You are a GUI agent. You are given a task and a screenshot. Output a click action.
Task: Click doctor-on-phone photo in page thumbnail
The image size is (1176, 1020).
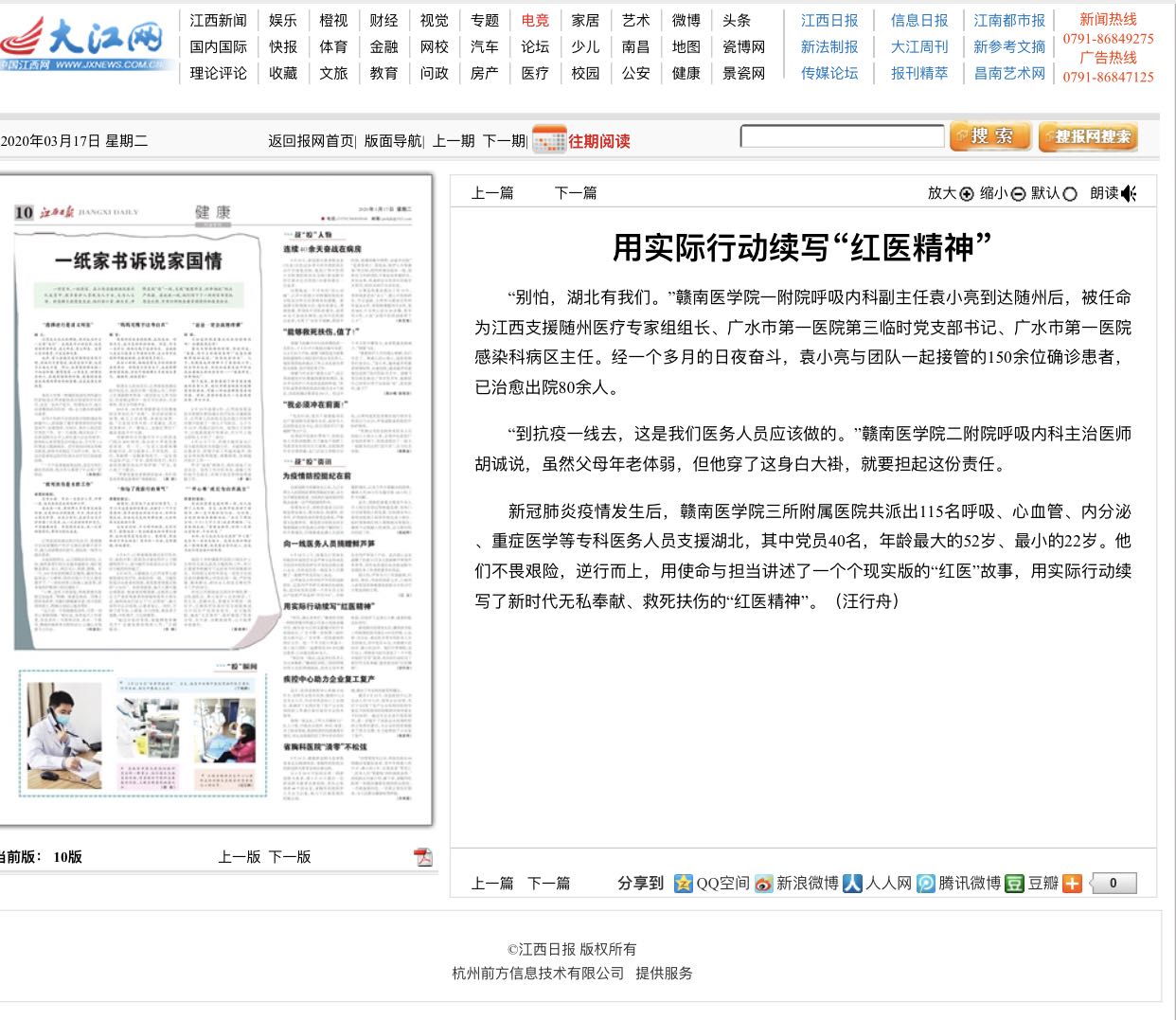tap(63, 737)
